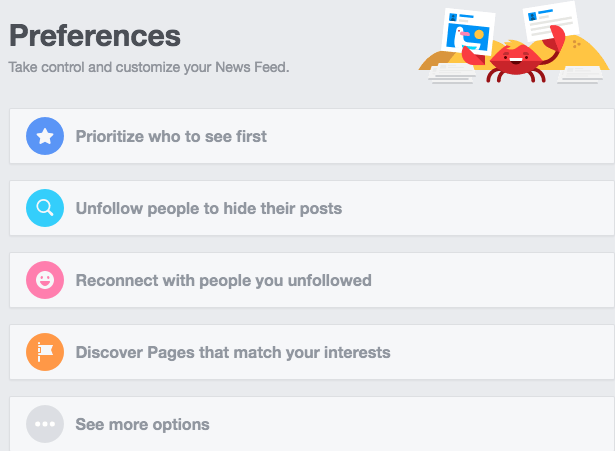Viewport: 615px width, 451px height.
Task: Click the "Take control and customize" subtitle text
Action: (x=148, y=68)
